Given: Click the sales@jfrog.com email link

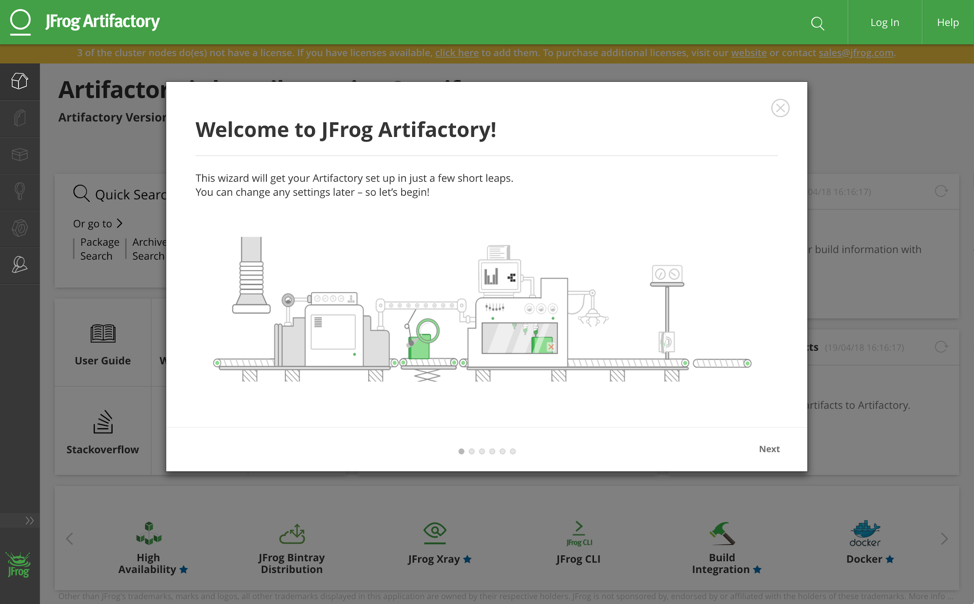Looking at the screenshot, I should click(x=856, y=53).
